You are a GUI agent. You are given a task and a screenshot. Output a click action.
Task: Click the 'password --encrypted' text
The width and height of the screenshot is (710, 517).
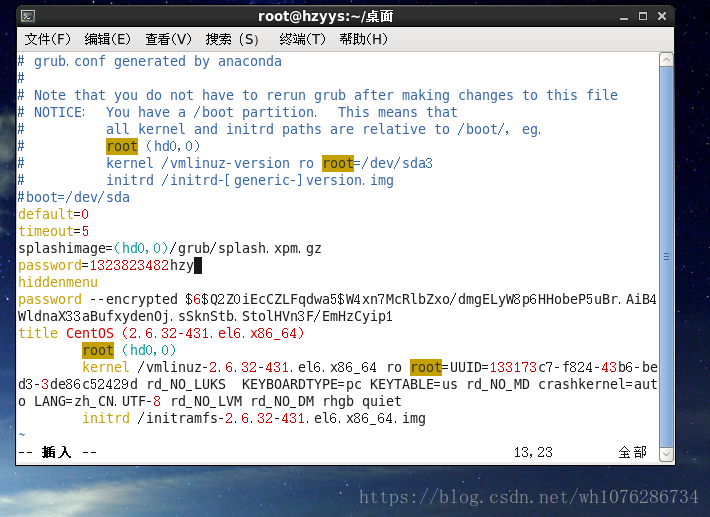coord(98,300)
